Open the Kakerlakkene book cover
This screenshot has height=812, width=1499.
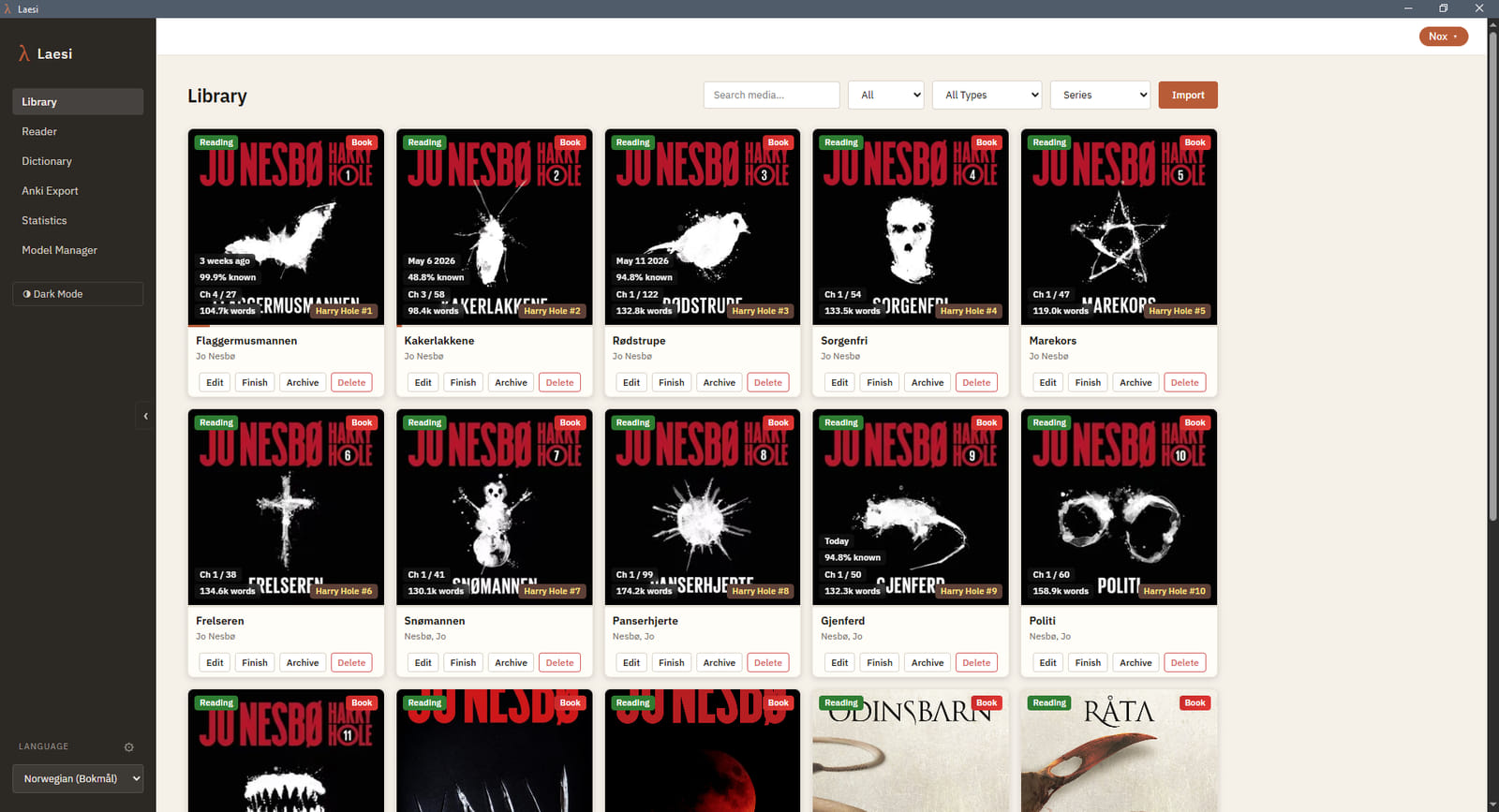(495, 227)
